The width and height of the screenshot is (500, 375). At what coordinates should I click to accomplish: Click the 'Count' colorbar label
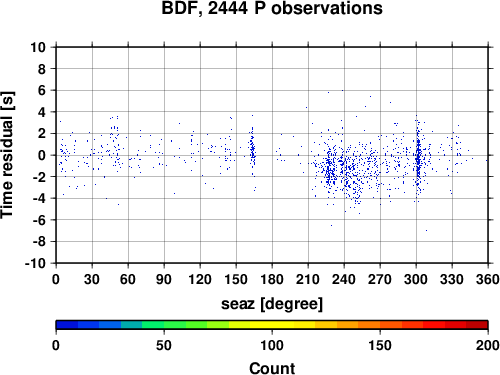272,368
